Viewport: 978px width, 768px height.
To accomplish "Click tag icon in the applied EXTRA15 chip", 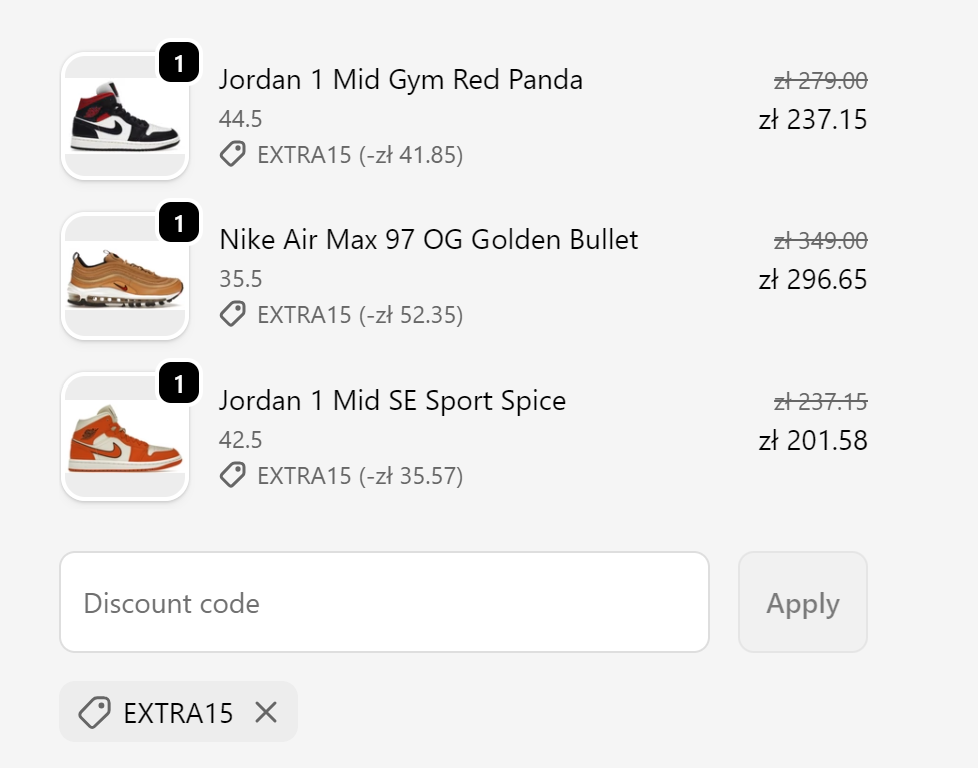I will click(95, 712).
